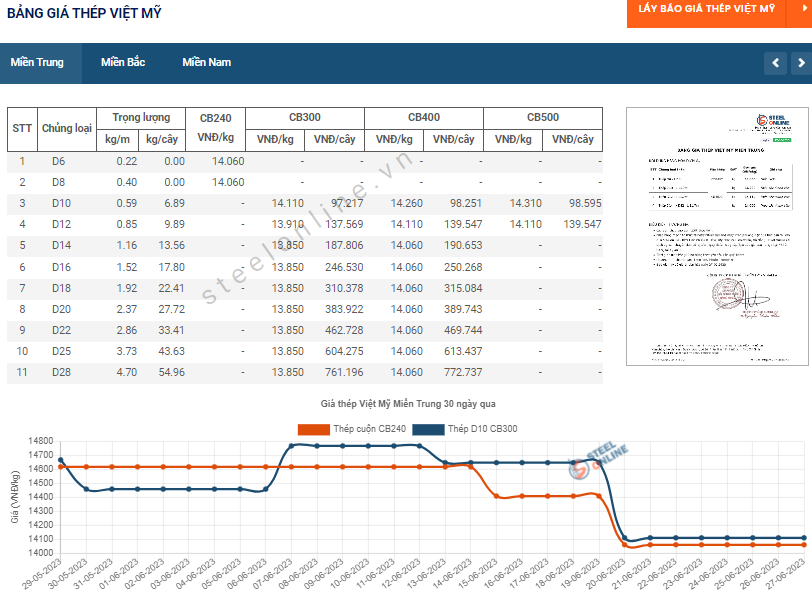Image resolution: width=812 pixels, height=597 pixels.
Task: Select the D8 row label
Action: click(59, 182)
